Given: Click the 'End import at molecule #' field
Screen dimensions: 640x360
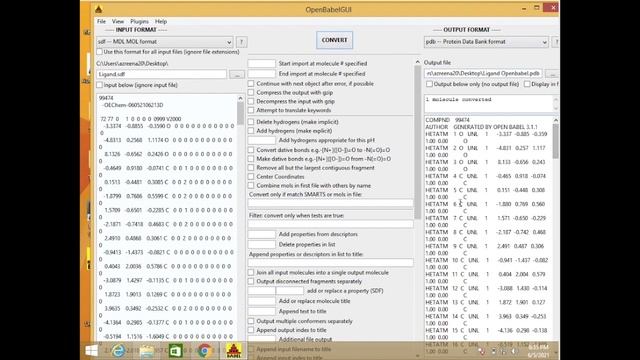Looking at the screenshot, I should tap(262, 74).
